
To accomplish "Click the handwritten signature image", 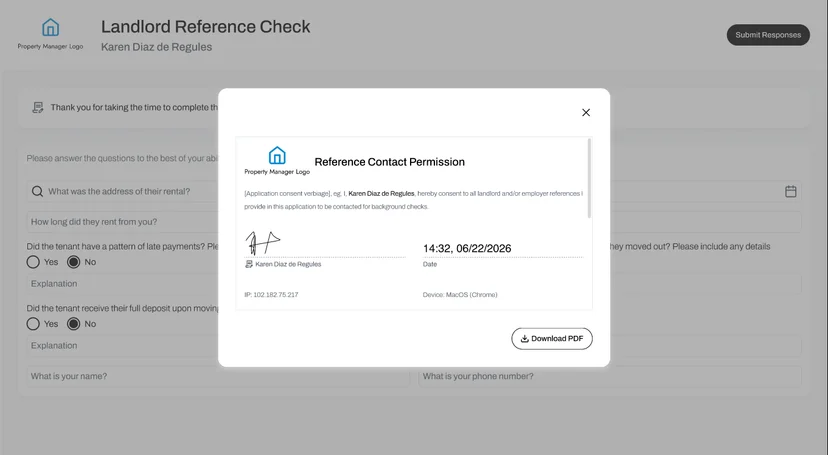I will [262, 242].
